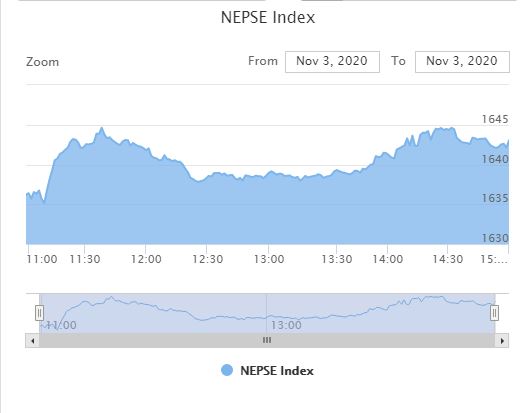Click the 12:00 tick on time axis
The image size is (529, 413).
(146, 259)
